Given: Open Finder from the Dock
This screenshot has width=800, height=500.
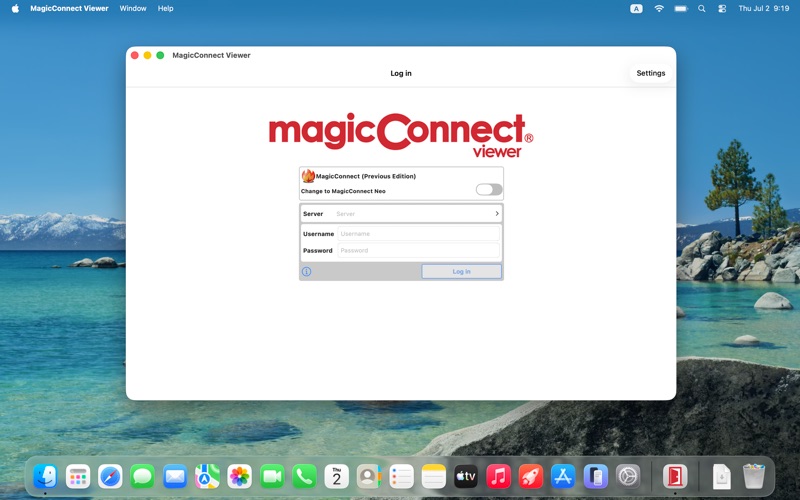Looking at the screenshot, I should [x=45, y=477].
